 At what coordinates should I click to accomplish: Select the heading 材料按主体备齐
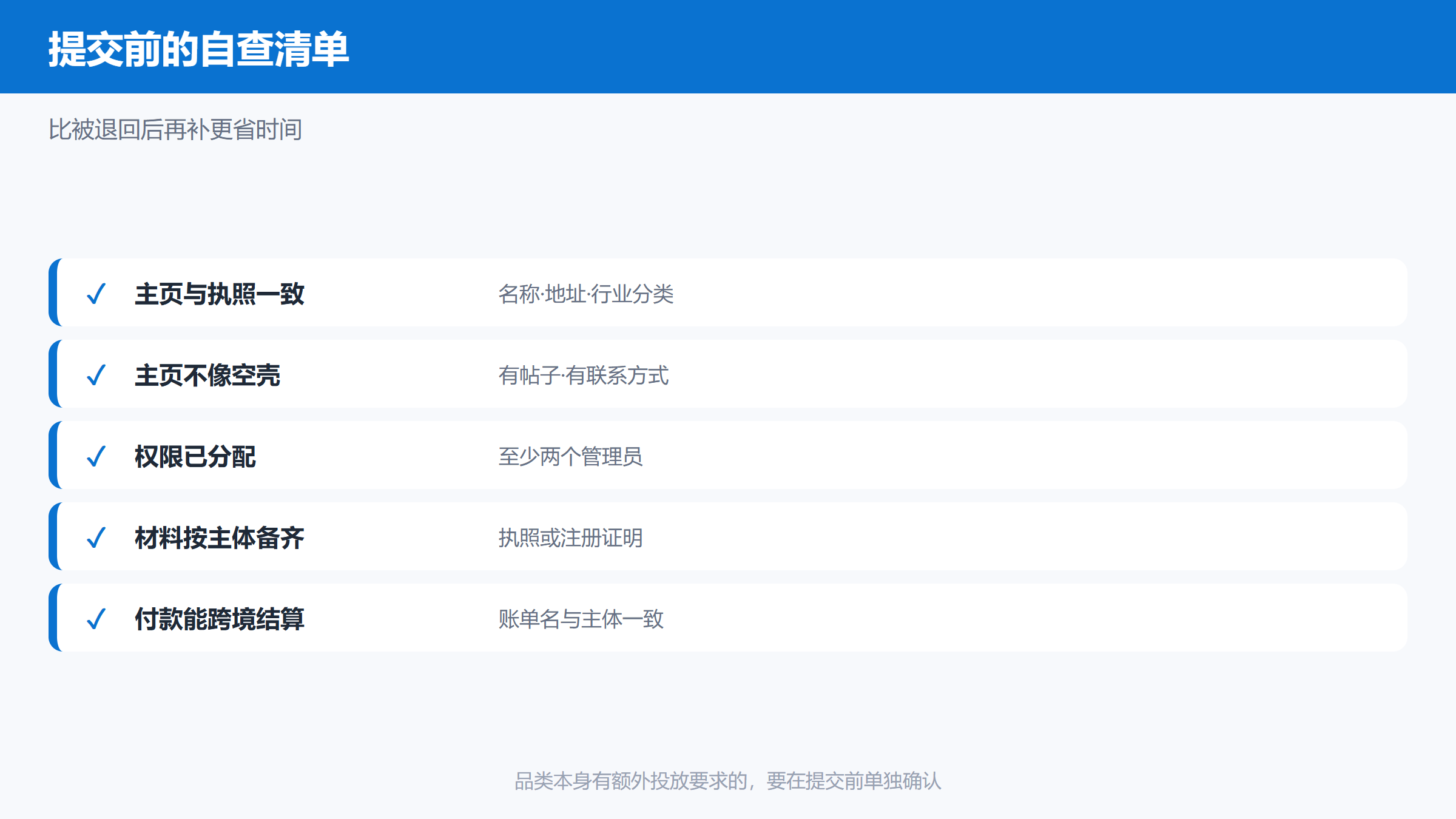pyautogui.click(x=219, y=538)
